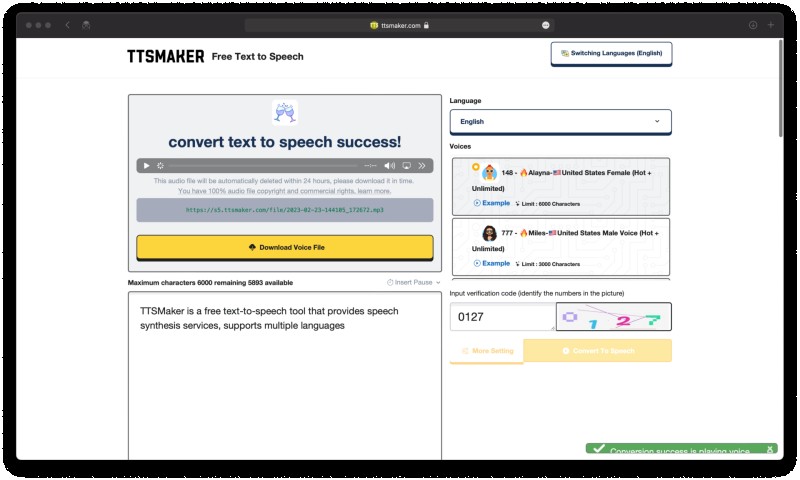Viewport: 800px width, 480px height.
Task: Click the verification code input field
Action: [503, 317]
